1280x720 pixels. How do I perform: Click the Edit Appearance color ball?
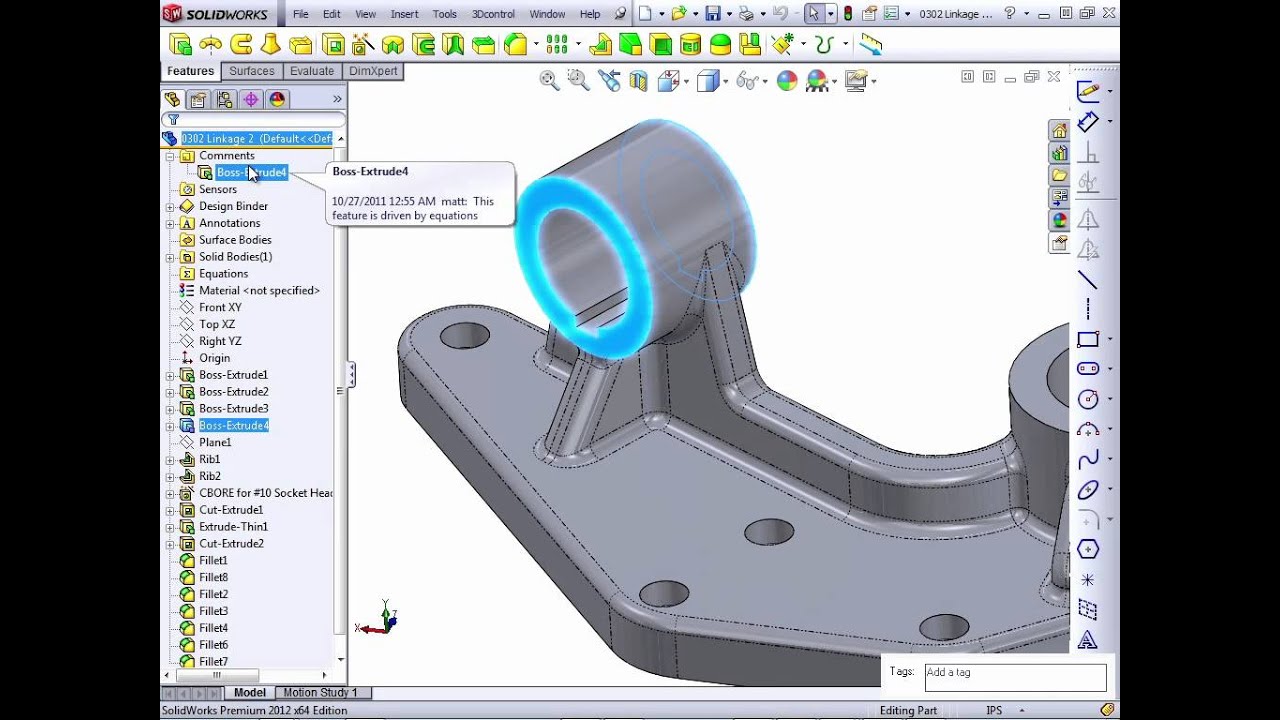pyautogui.click(x=787, y=81)
